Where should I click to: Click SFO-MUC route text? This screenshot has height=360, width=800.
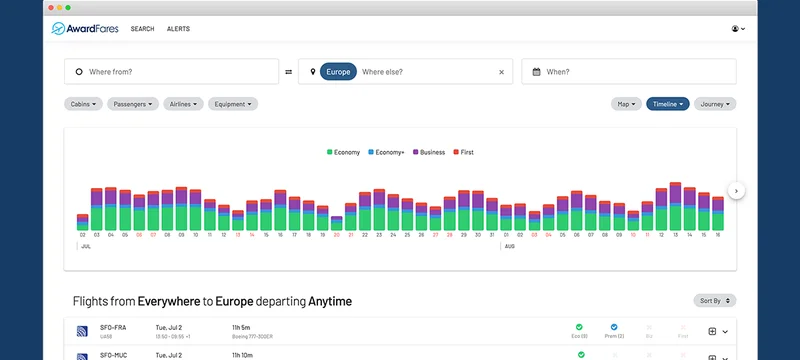point(113,355)
